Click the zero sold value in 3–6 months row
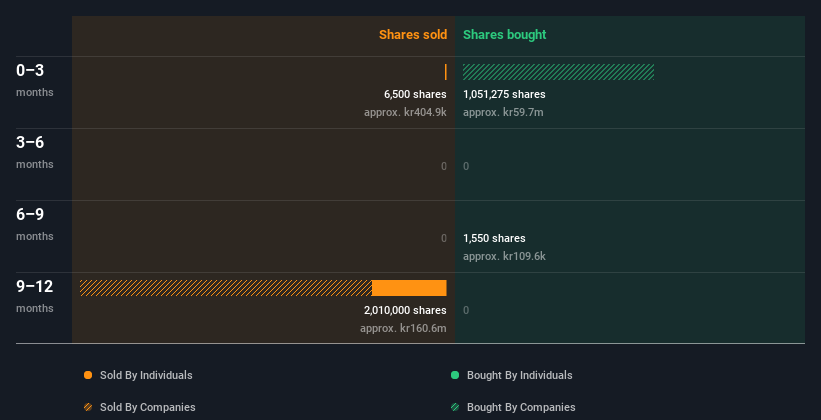 [444, 167]
